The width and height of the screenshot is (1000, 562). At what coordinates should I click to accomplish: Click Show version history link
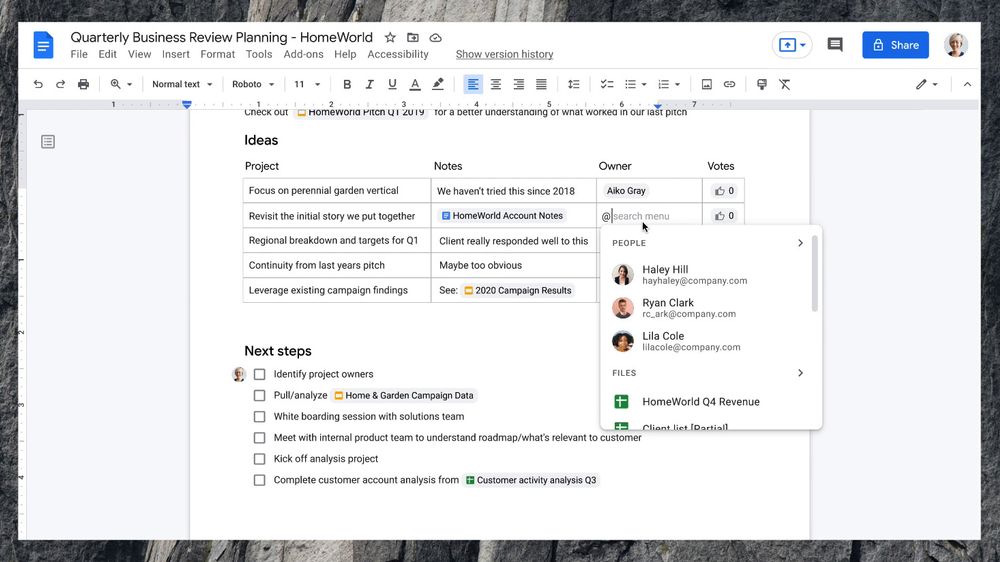504,54
